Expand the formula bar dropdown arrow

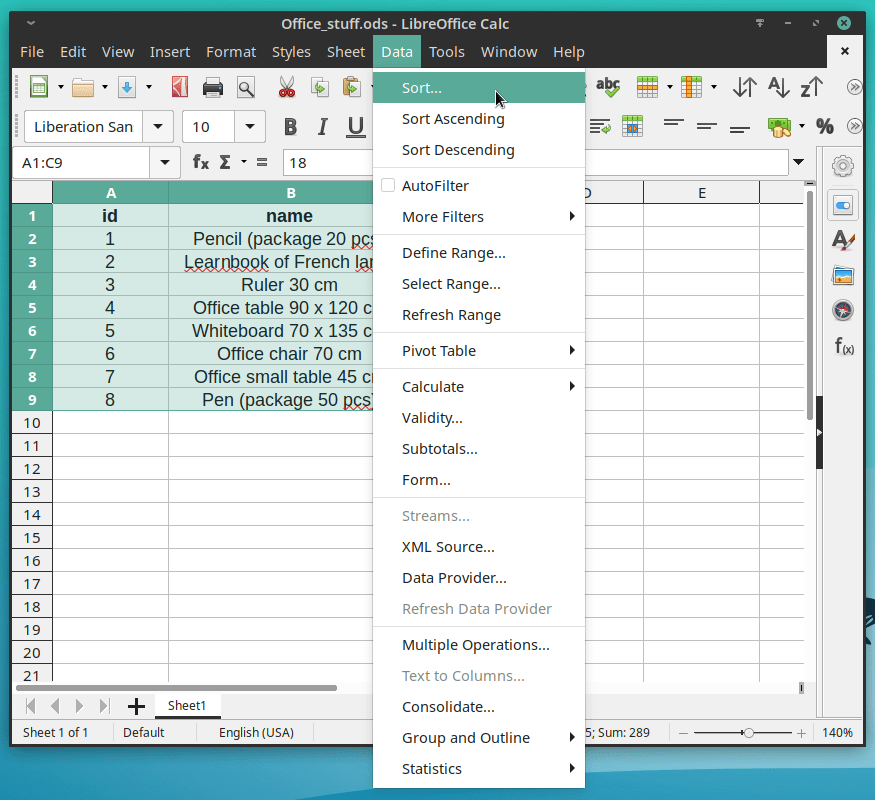pos(799,162)
